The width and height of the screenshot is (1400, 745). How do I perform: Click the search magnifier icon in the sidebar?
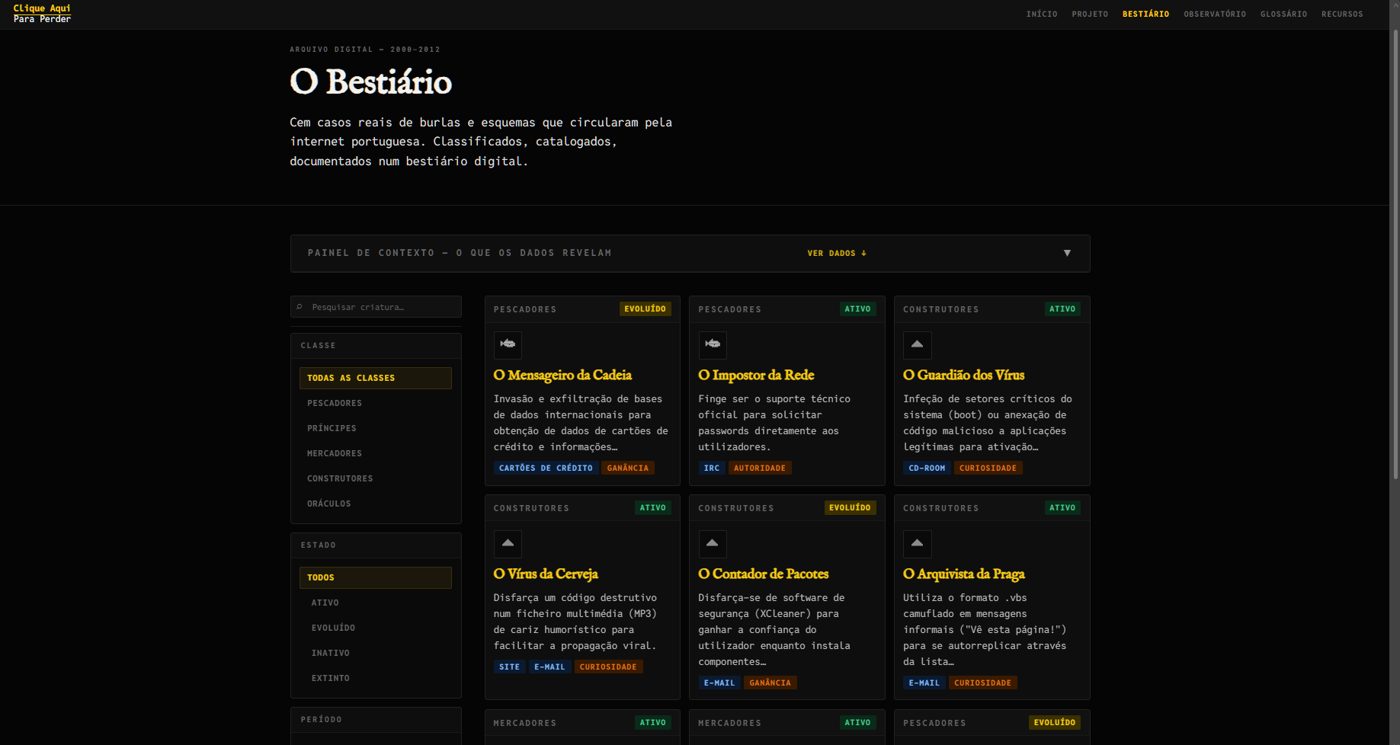pos(299,307)
